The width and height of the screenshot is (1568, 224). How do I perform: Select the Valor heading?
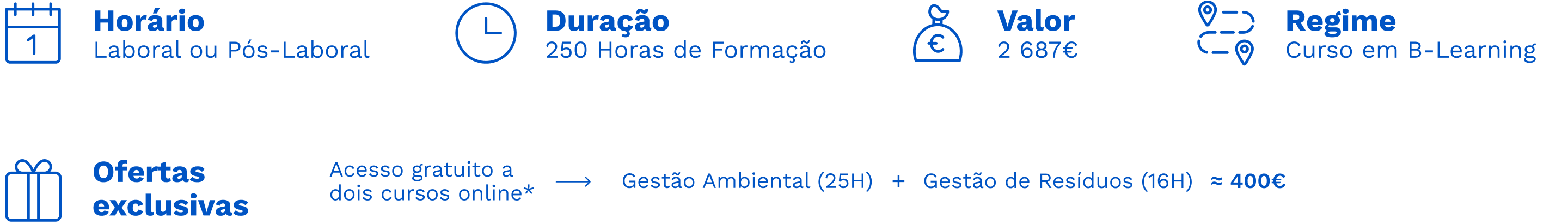(1036, 21)
